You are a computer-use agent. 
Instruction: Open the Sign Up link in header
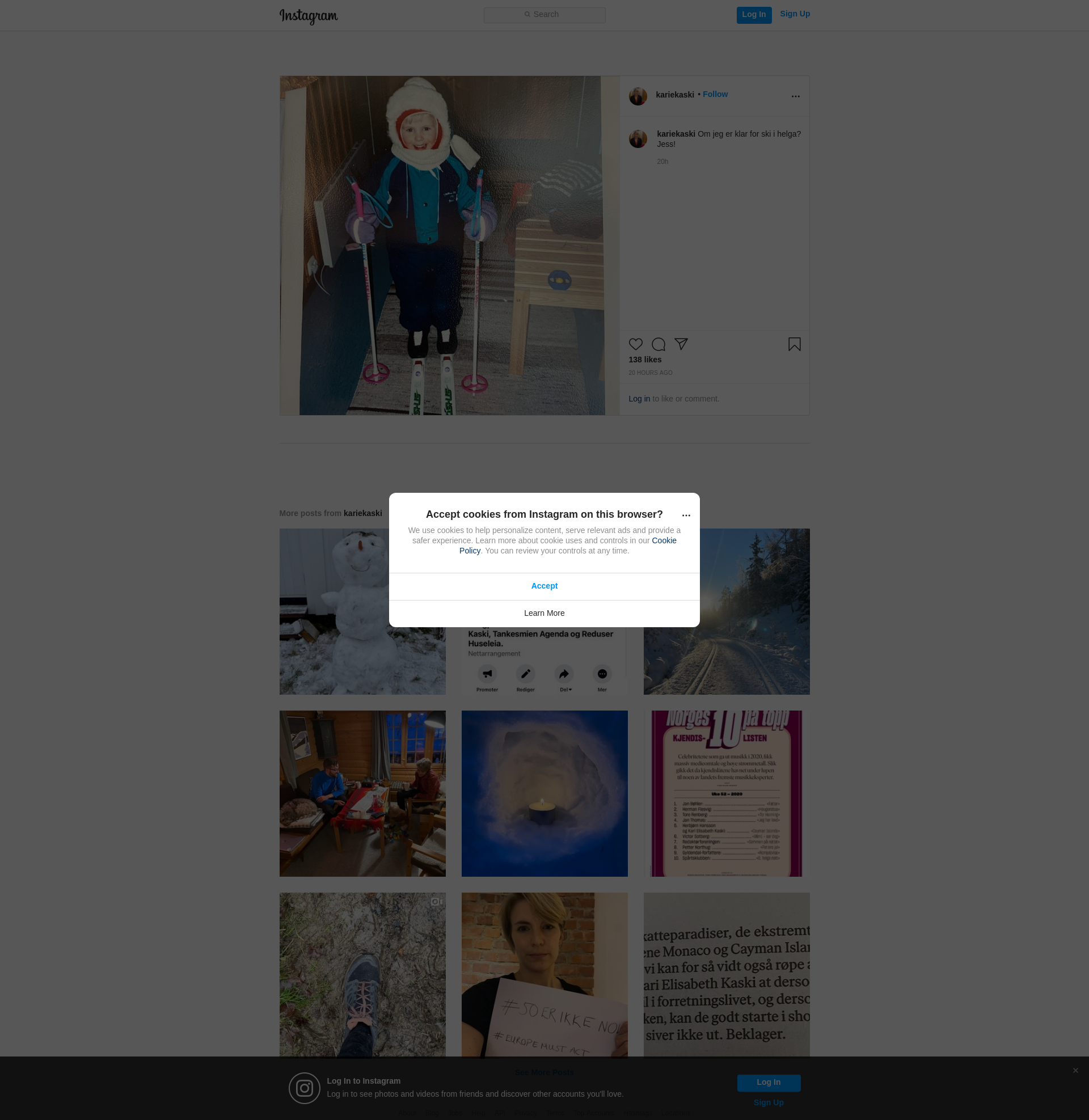[x=795, y=14]
